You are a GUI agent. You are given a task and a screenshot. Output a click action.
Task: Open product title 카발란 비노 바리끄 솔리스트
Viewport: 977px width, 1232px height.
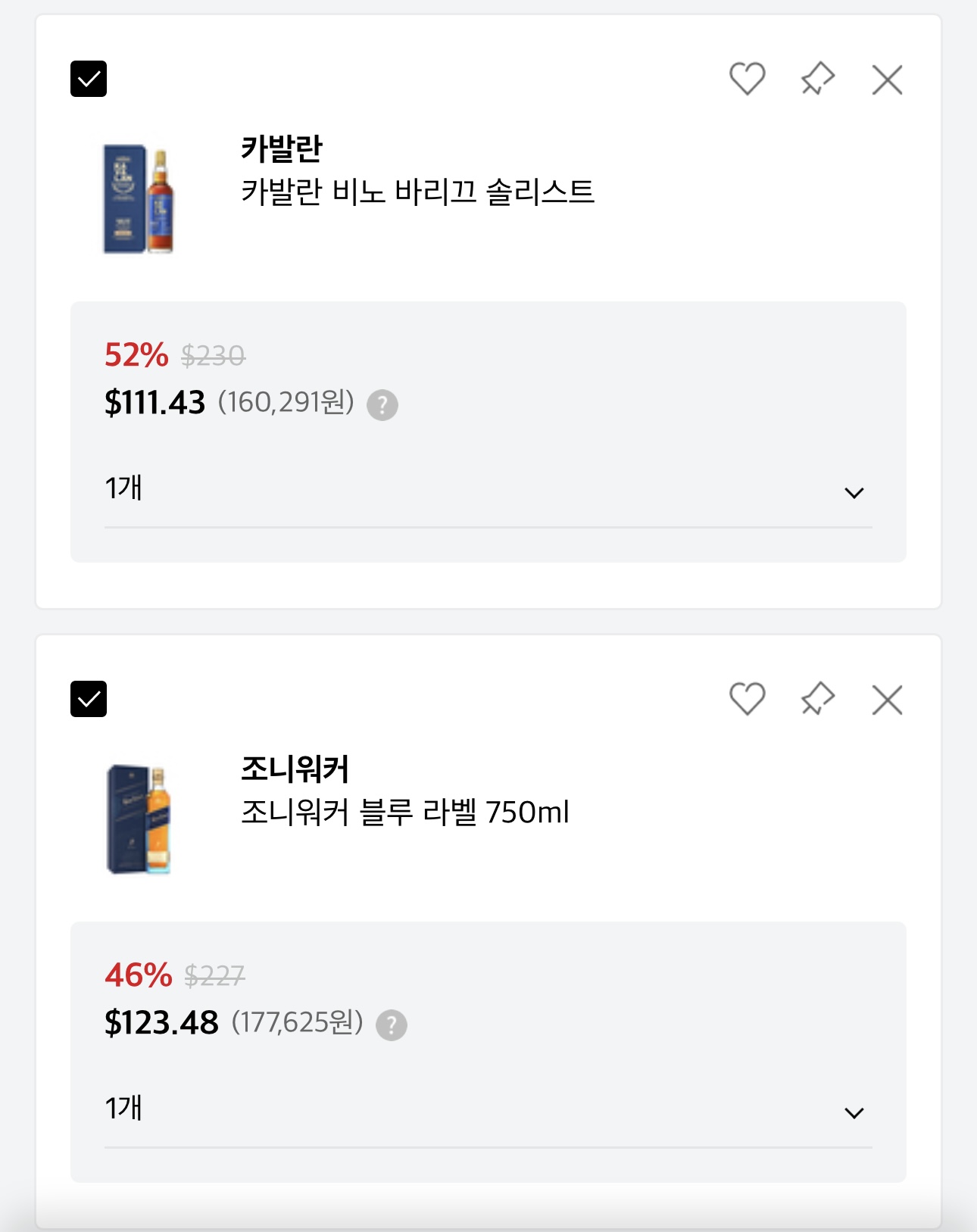pyautogui.click(x=417, y=192)
